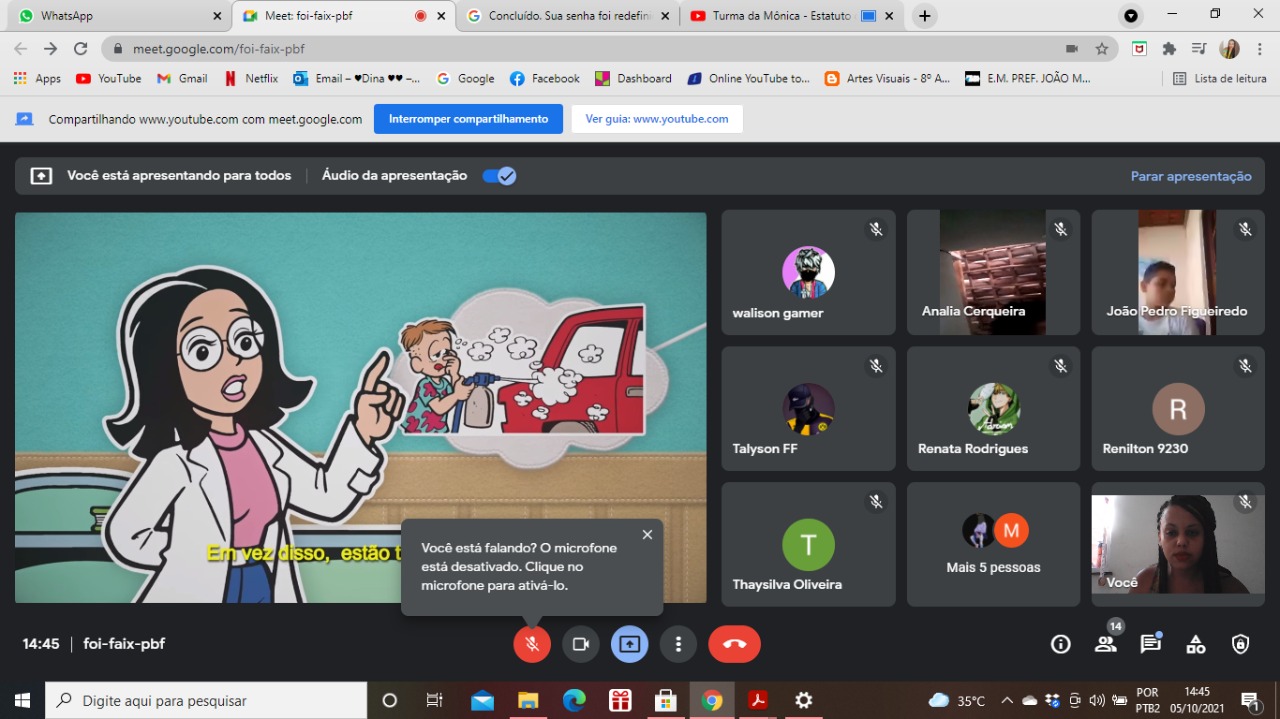The height and width of the screenshot is (719, 1280).
Task: Click the Parar apresentação link
Action: (x=1190, y=176)
